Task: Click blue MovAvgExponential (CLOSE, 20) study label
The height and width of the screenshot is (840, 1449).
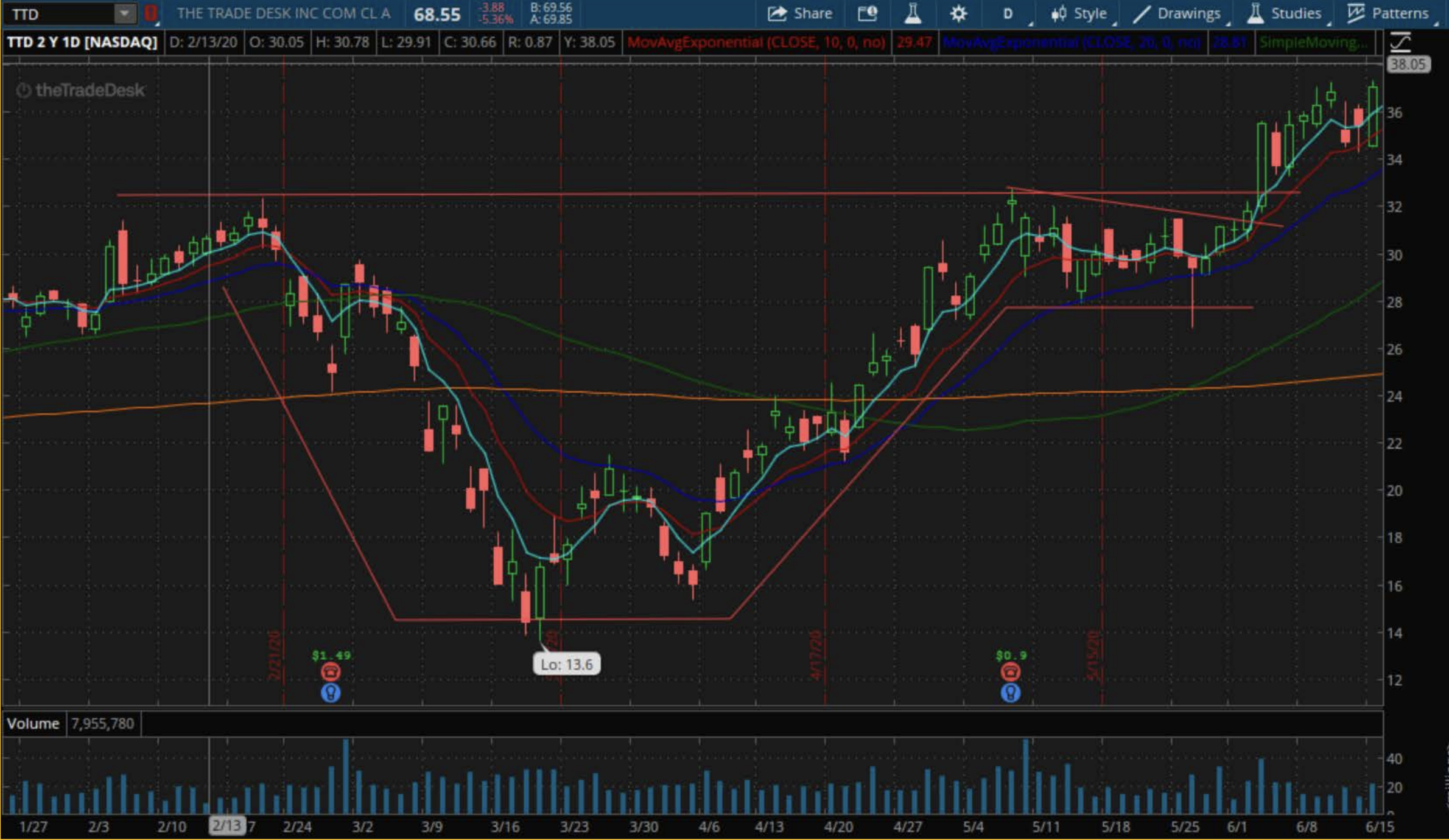Action: (1072, 42)
